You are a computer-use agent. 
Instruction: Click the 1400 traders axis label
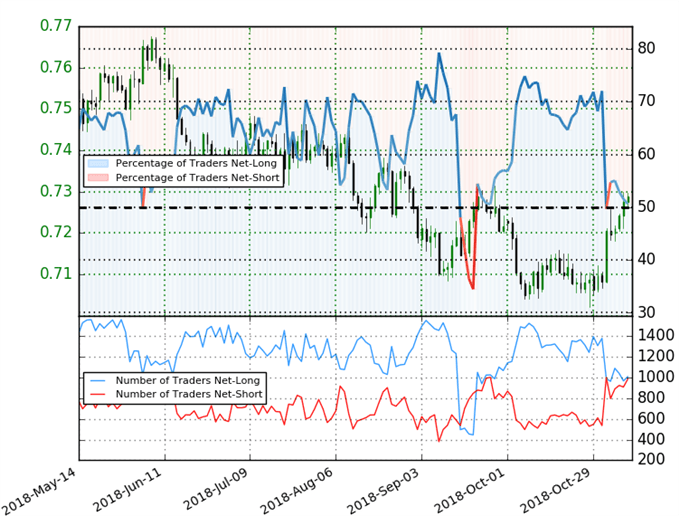pos(656,335)
